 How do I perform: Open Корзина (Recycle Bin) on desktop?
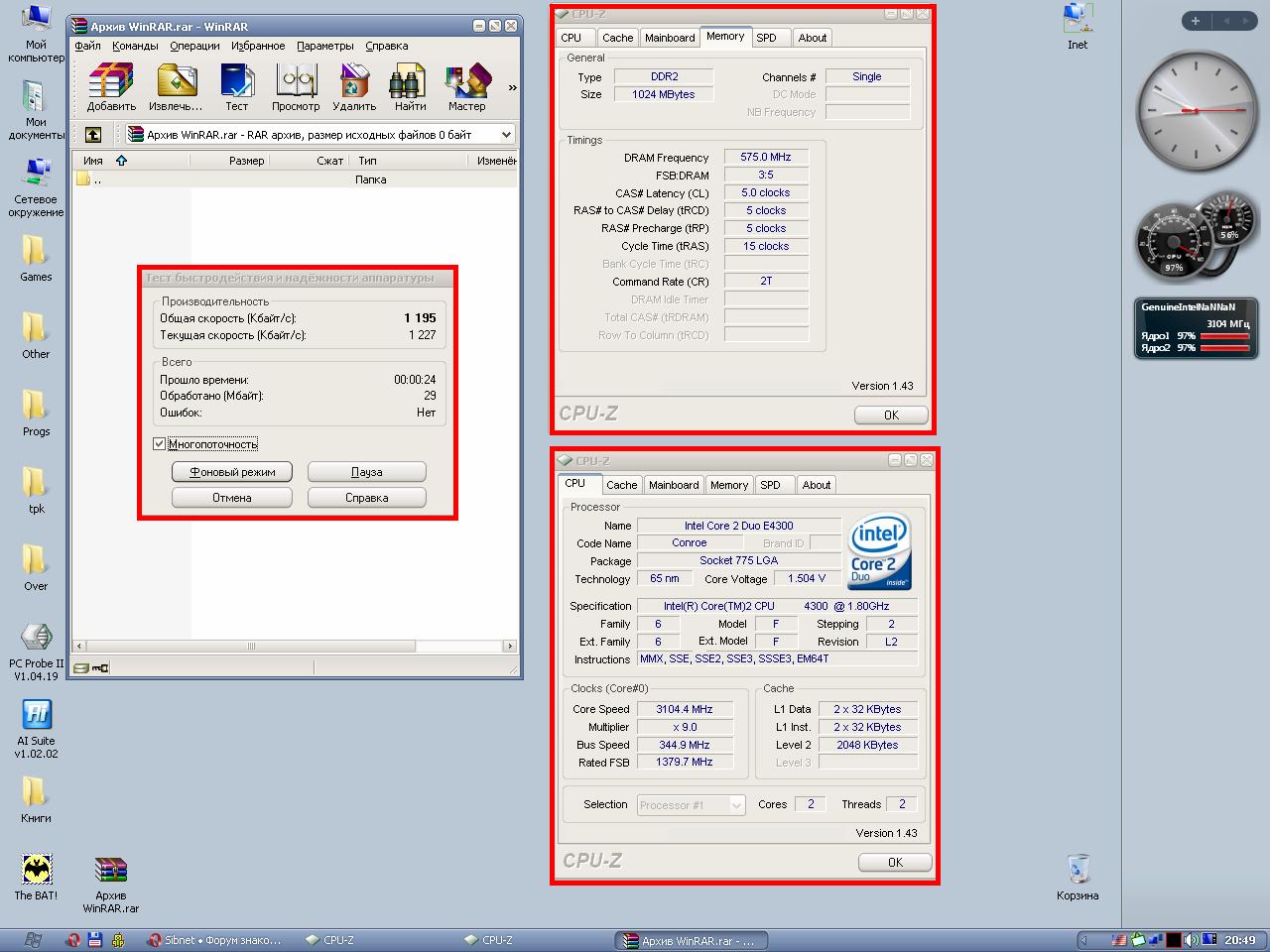click(1078, 878)
